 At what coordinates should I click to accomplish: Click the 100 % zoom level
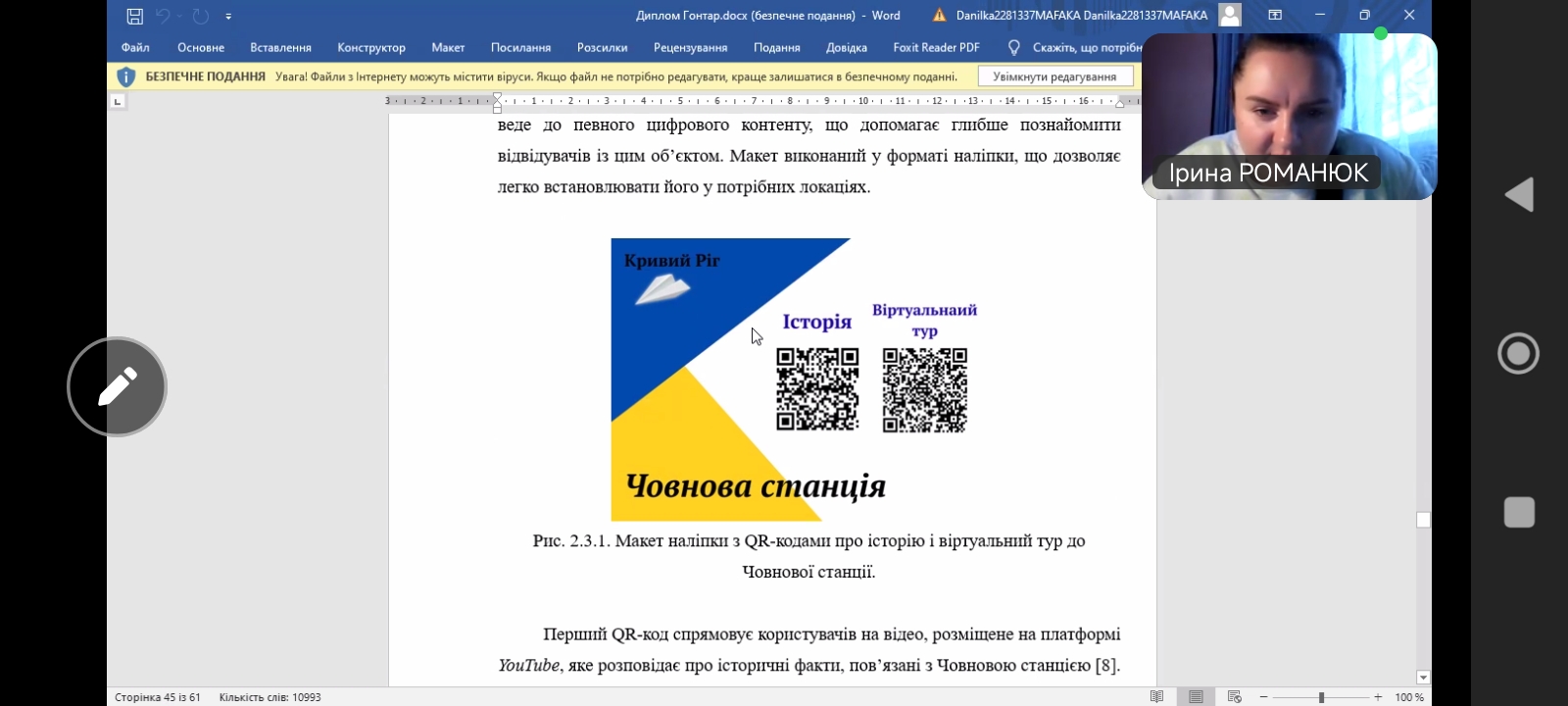1409,697
